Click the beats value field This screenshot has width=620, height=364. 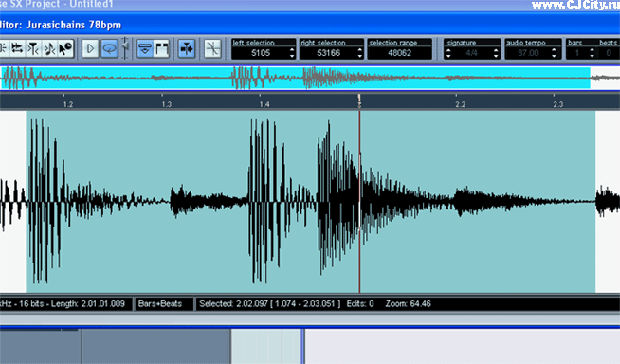point(609,53)
